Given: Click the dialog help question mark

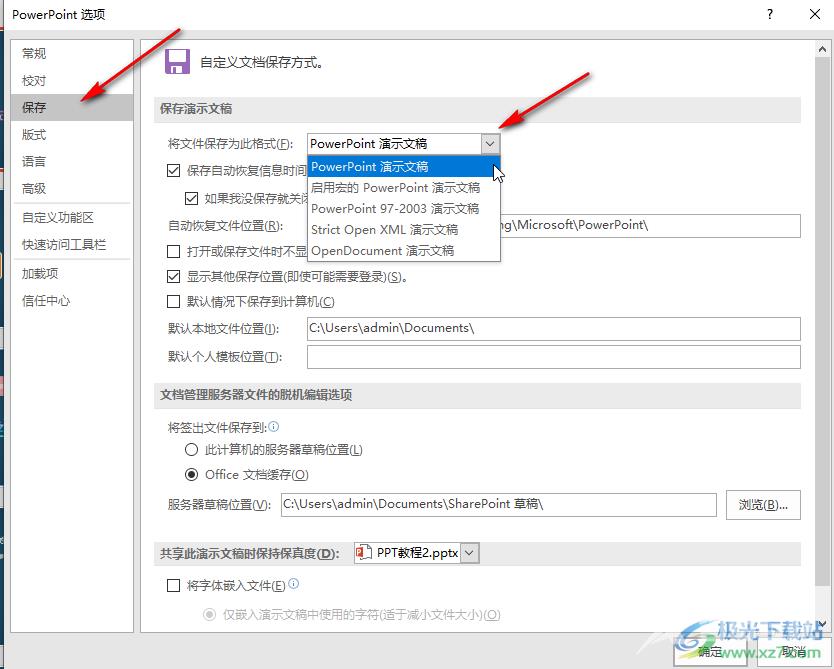Looking at the screenshot, I should (x=770, y=14).
